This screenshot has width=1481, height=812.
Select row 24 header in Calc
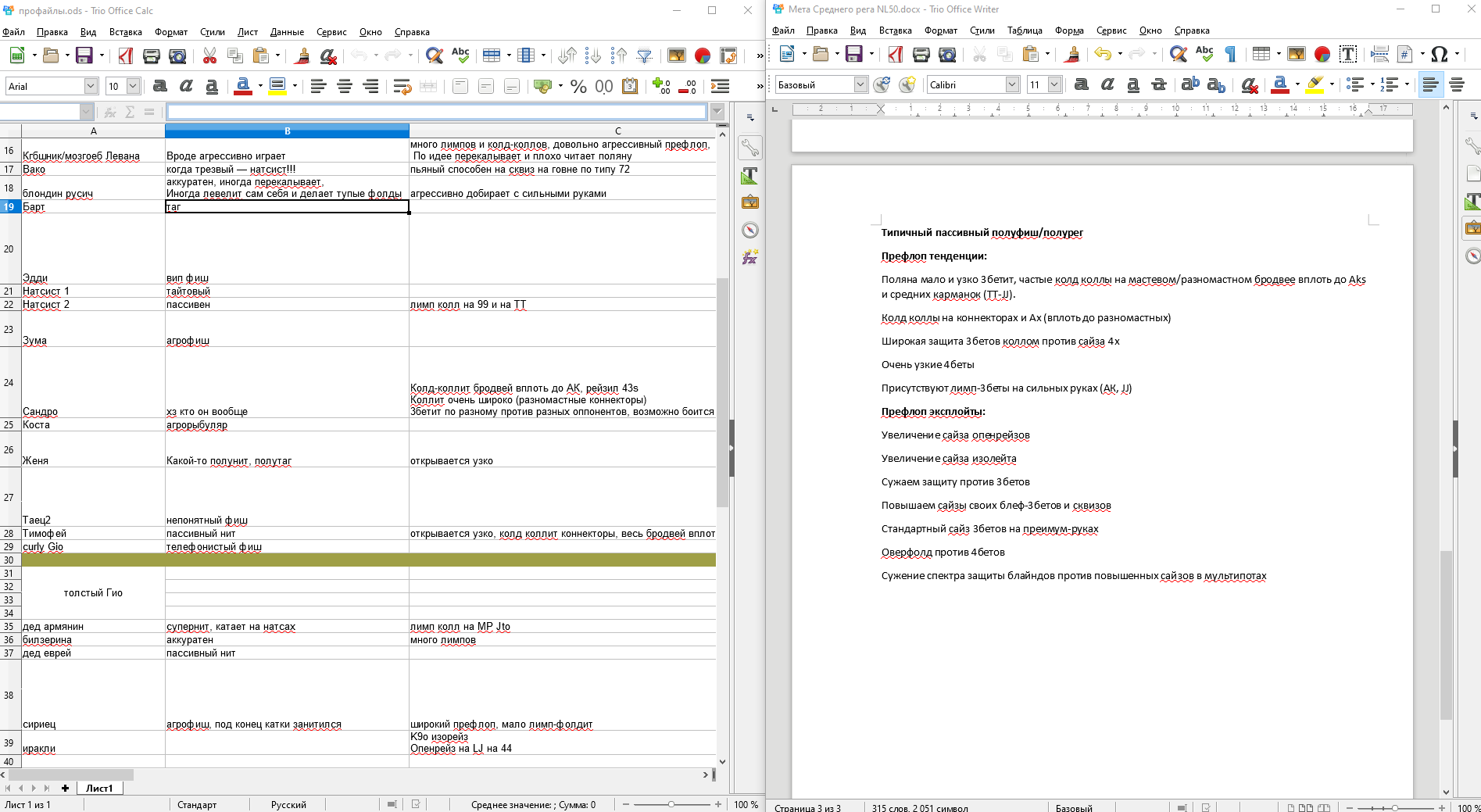pos(9,382)
